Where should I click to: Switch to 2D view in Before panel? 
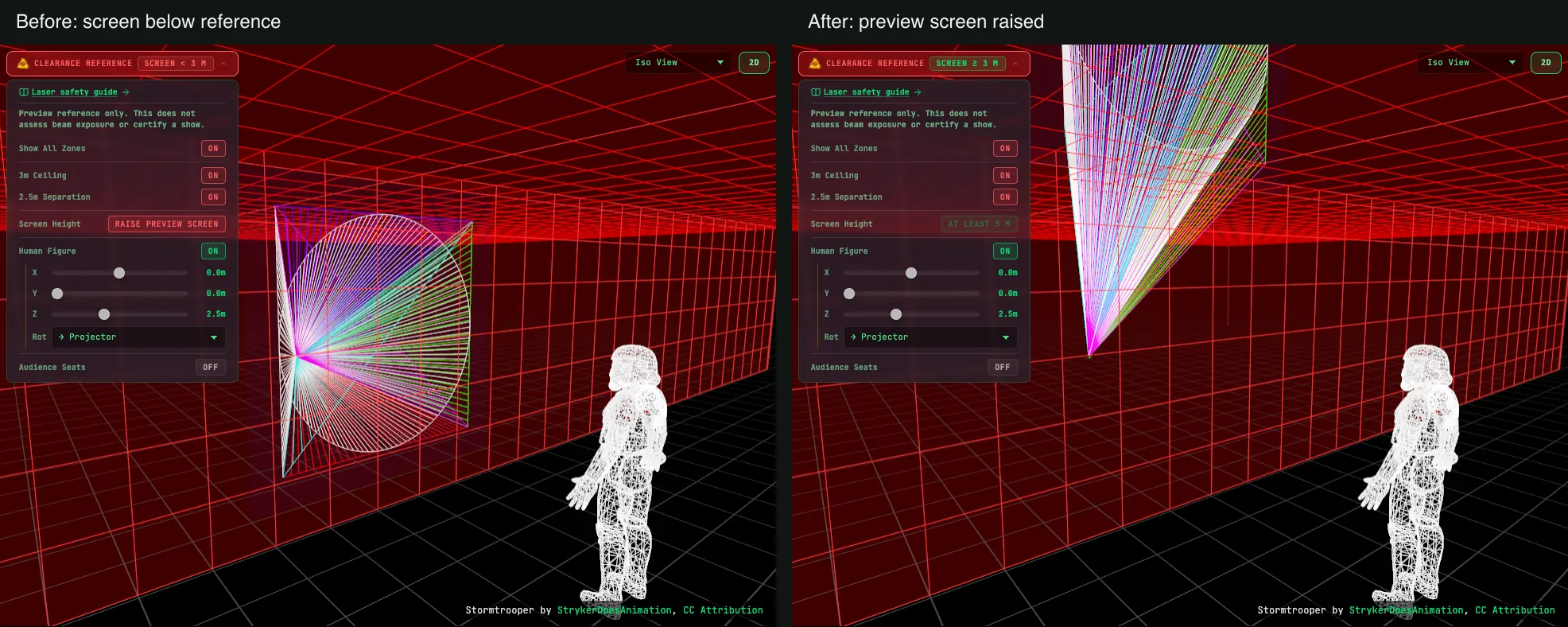click(754, 63)
